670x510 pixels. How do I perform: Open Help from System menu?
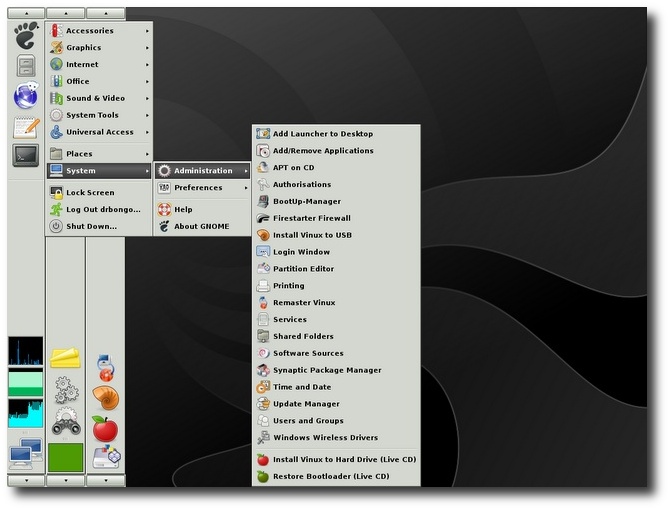tap(203, 209)
